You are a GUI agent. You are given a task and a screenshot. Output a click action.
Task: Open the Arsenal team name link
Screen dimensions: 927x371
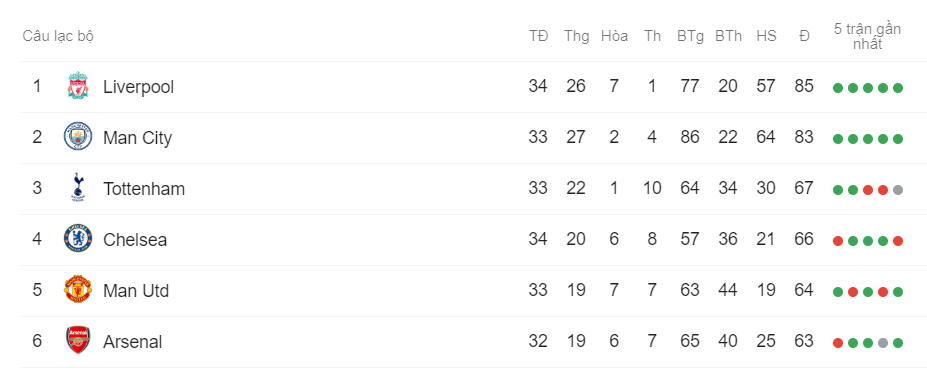pyautogui.click(x=132, y=342)
